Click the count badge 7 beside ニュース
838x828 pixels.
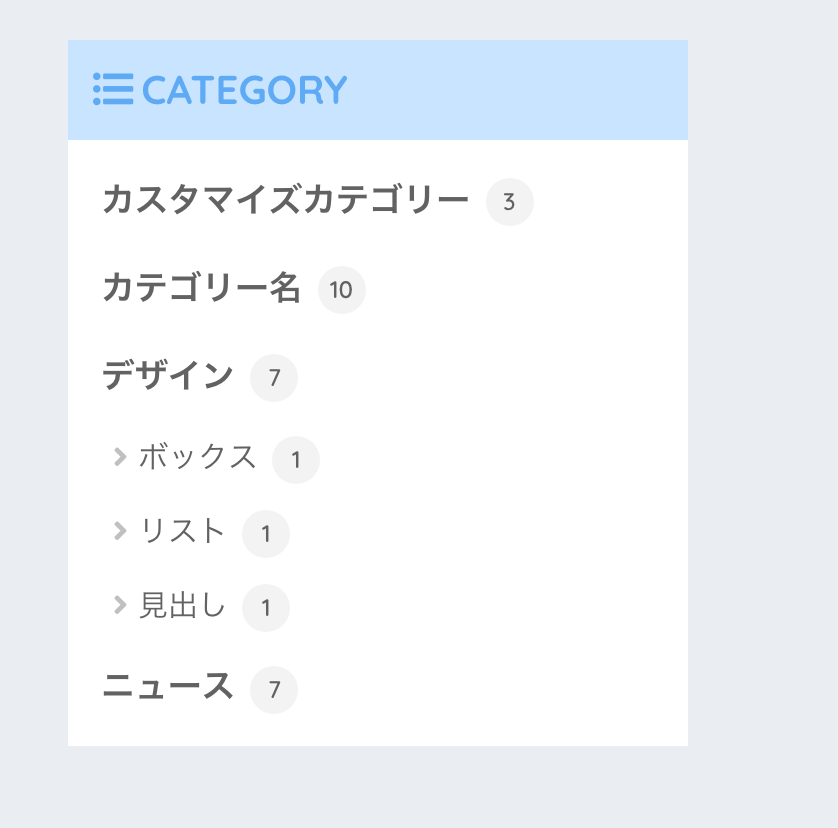[x=273, y=690]
